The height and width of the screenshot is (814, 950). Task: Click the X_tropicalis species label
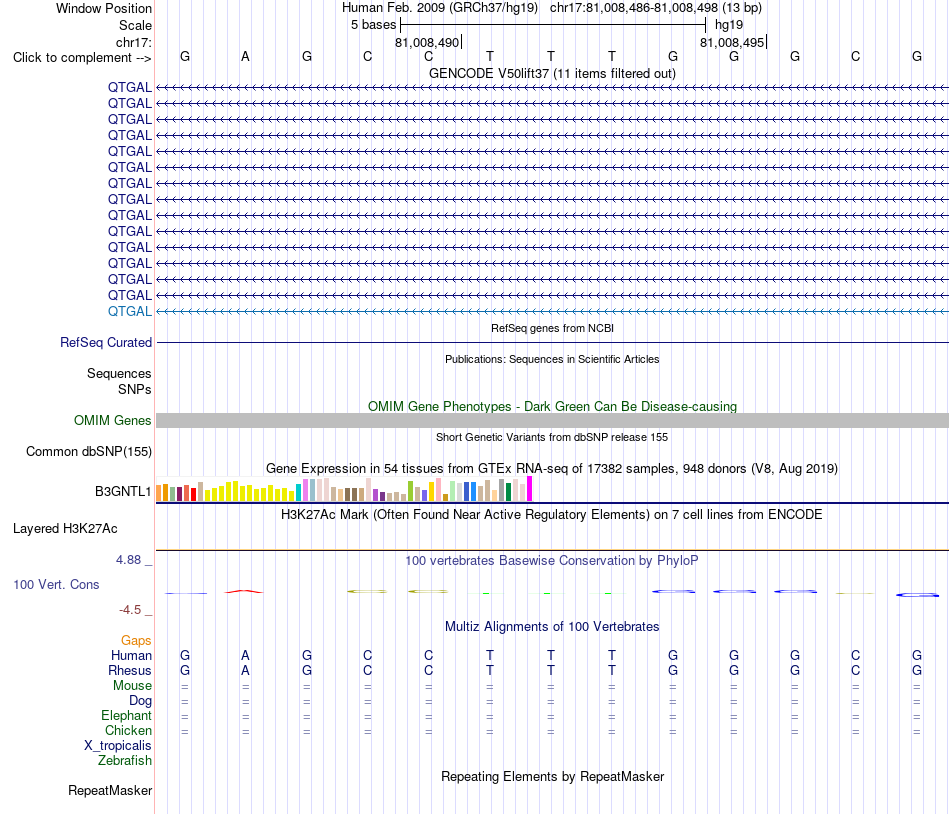[118, 746]
